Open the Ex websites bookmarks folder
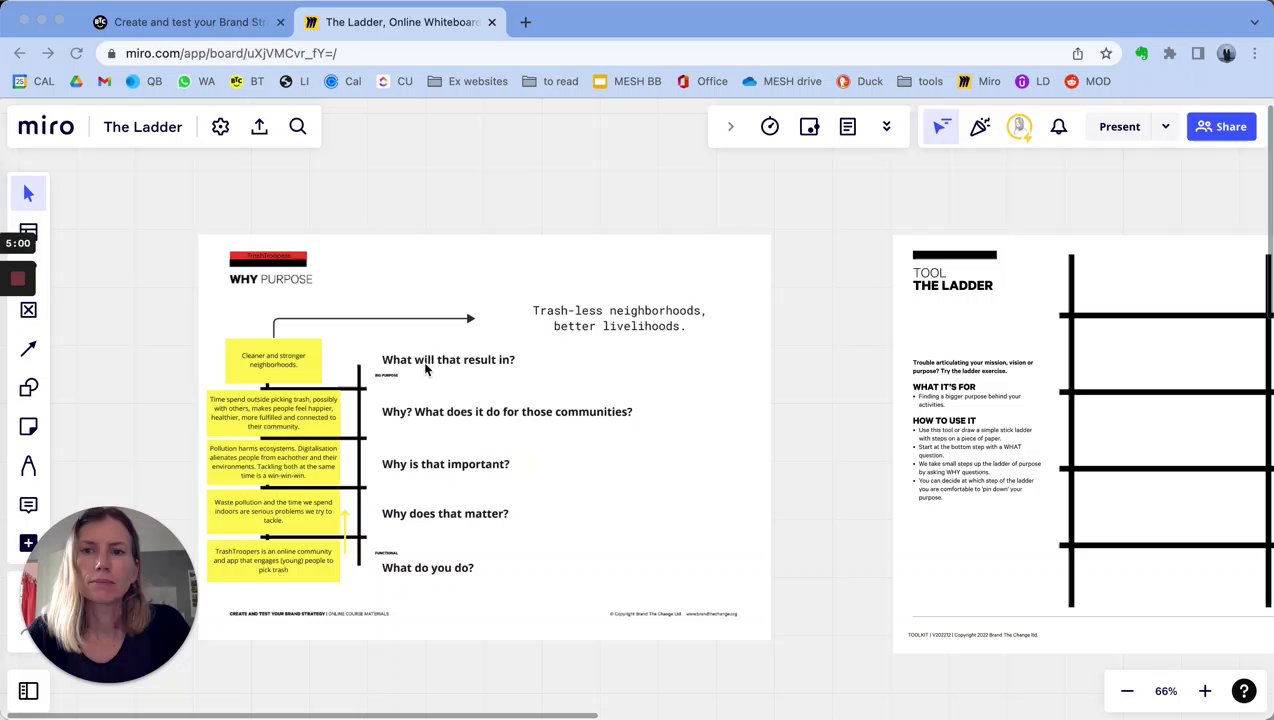The height and width of the screenshot is (720, 1274). coord(467,81)
